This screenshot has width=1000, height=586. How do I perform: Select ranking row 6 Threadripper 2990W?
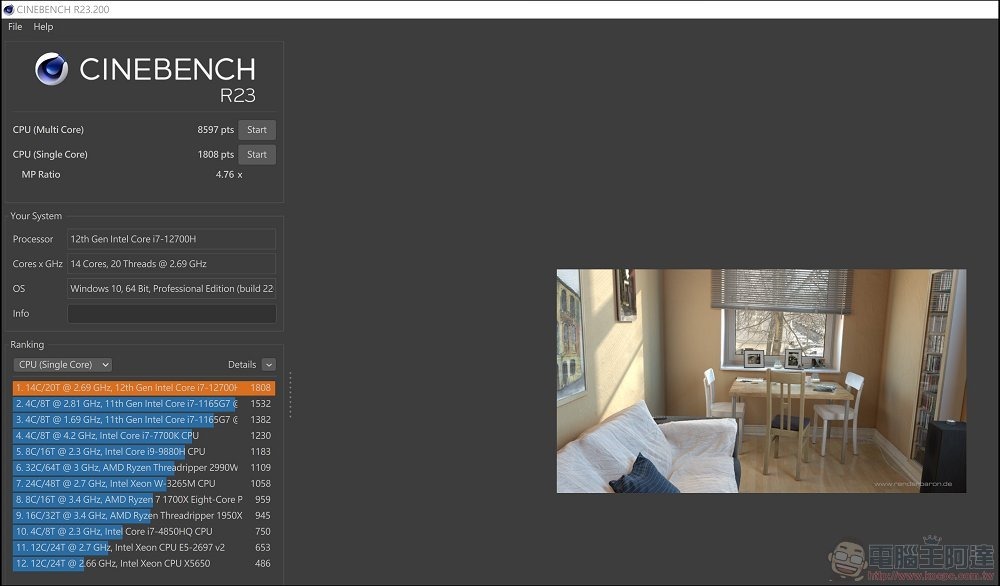click(x=144, y=467)
